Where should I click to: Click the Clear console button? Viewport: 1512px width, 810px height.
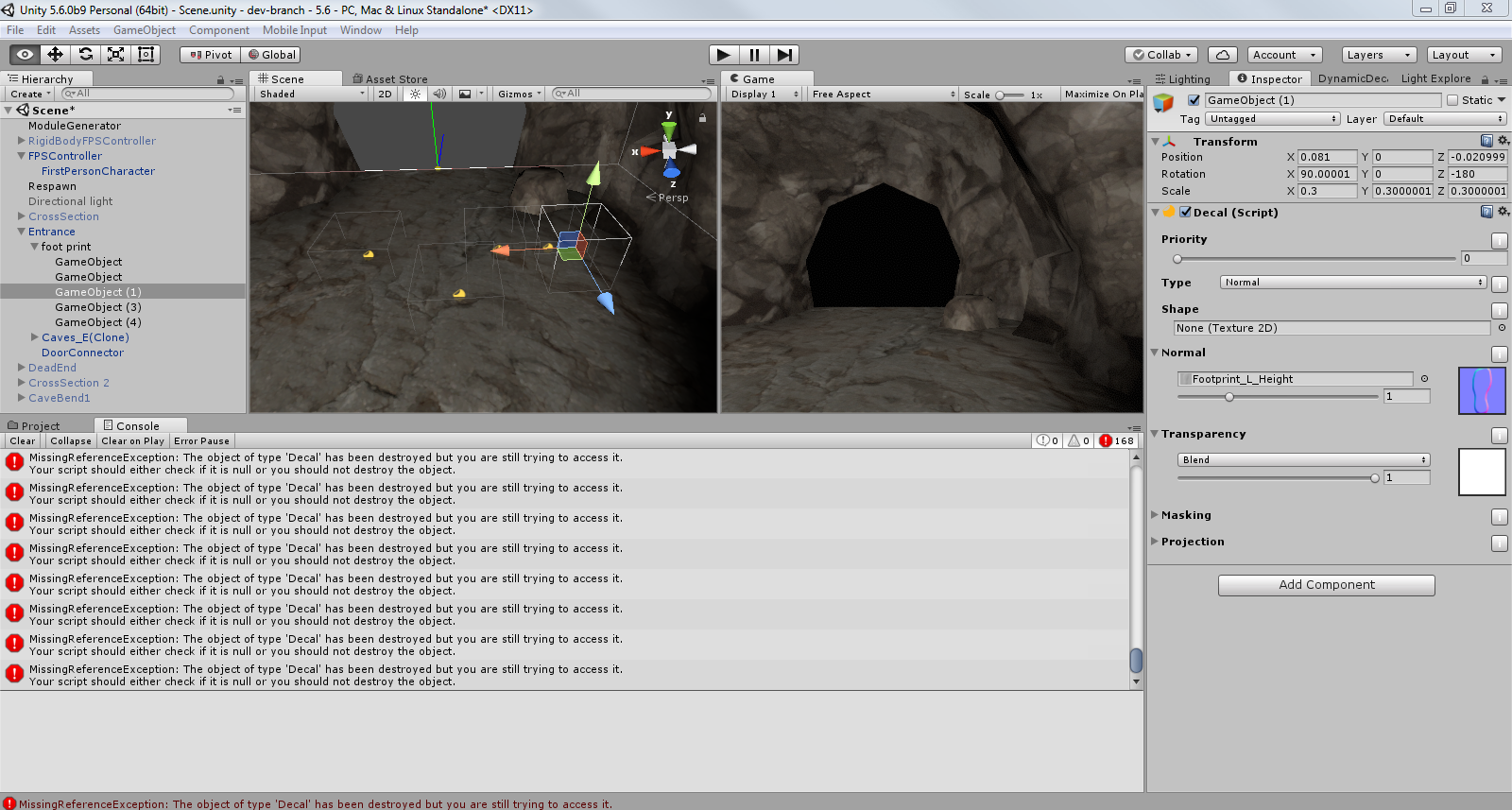[23, 441]
